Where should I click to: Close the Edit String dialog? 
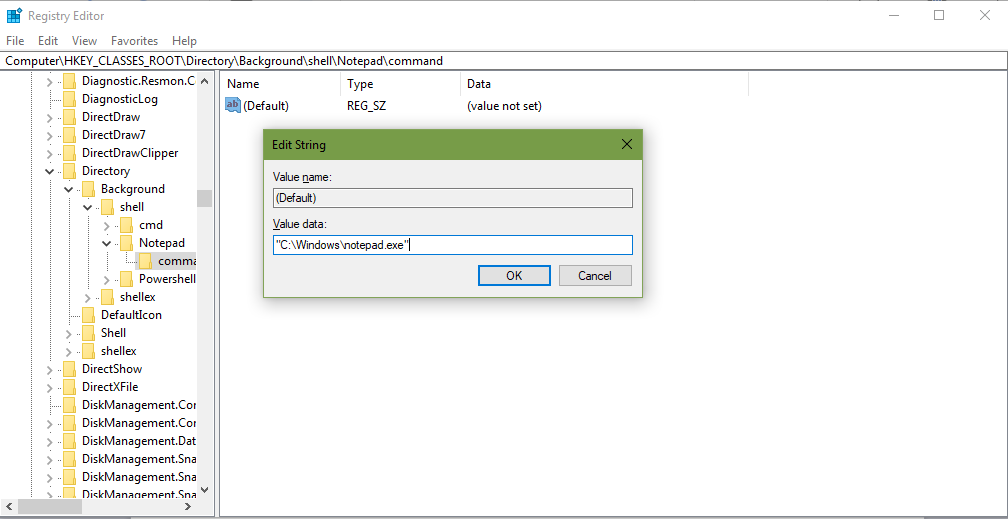click(x=627, y=145)
